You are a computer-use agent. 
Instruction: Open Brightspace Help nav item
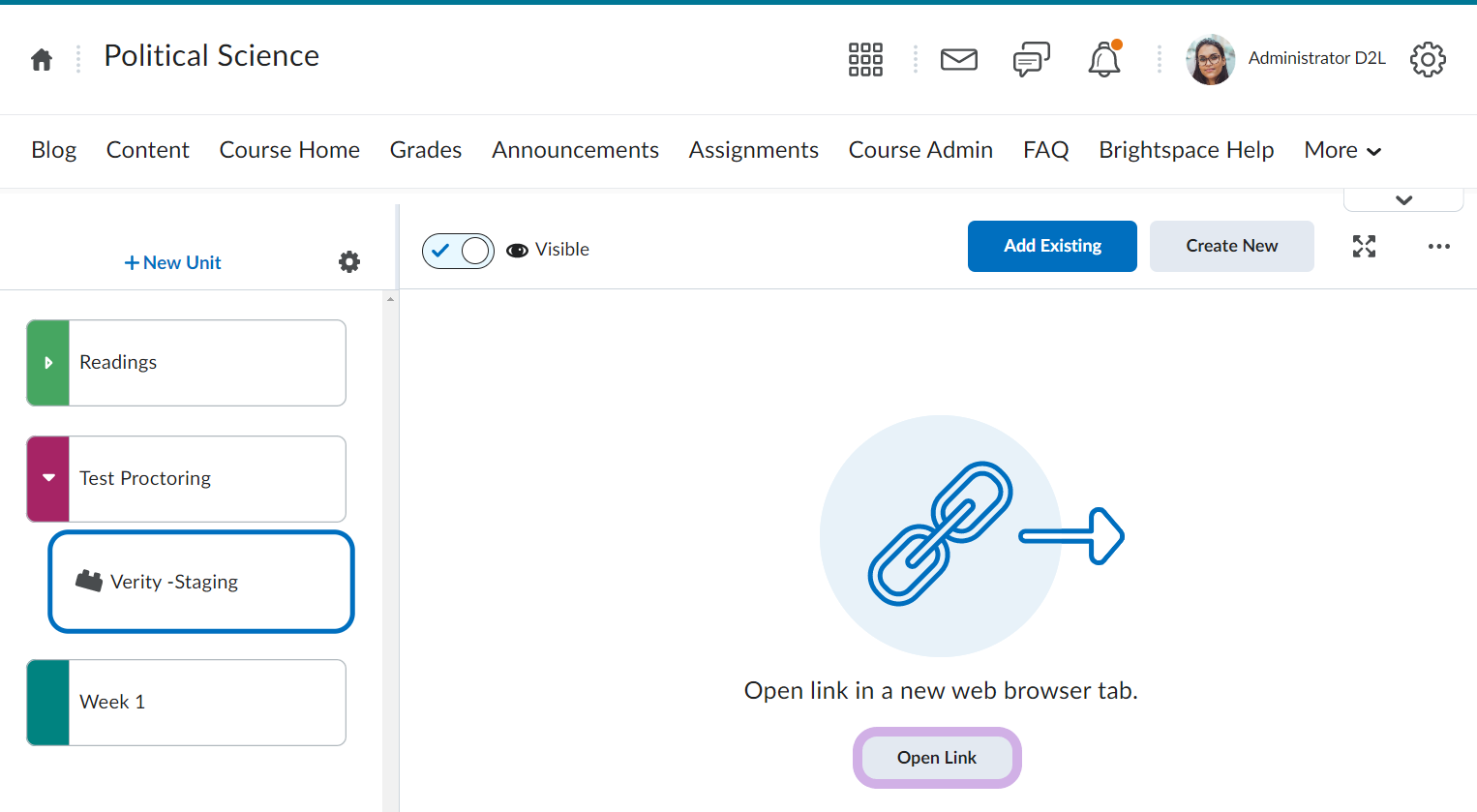1187,150
